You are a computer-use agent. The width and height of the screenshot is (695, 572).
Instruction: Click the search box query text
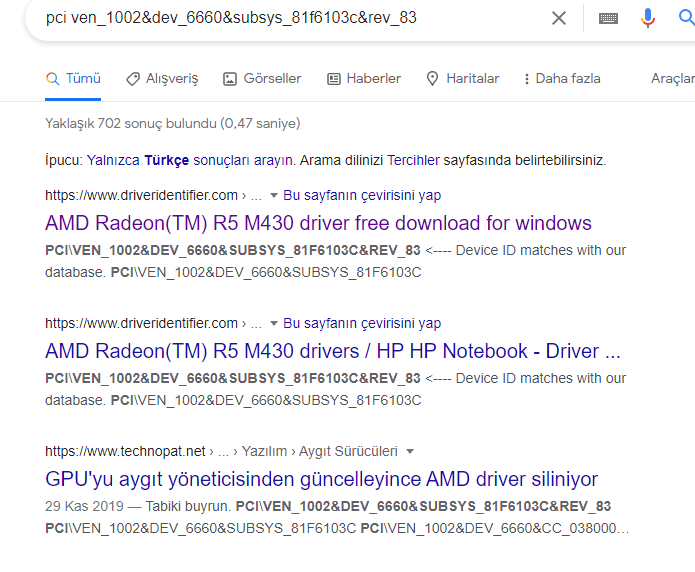click(231, 18)
